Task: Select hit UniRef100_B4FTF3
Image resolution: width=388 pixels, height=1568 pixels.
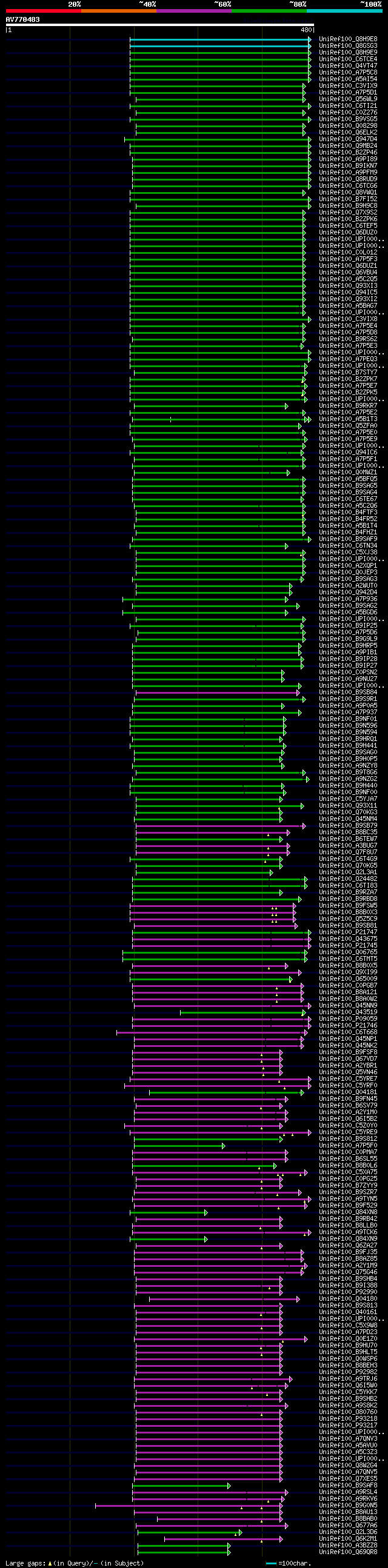Action: pos(348,513)
